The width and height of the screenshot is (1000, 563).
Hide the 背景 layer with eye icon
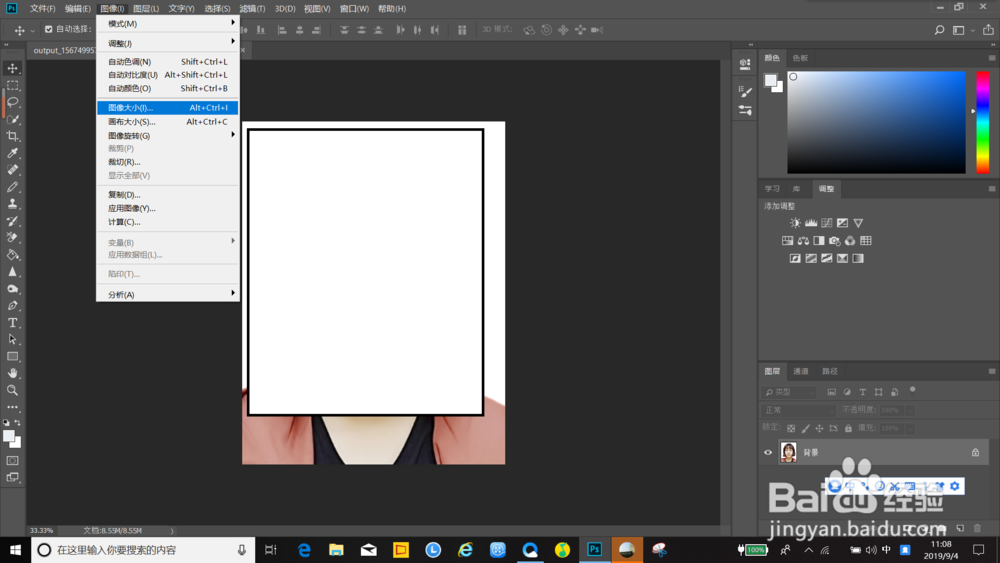[768, 453]
